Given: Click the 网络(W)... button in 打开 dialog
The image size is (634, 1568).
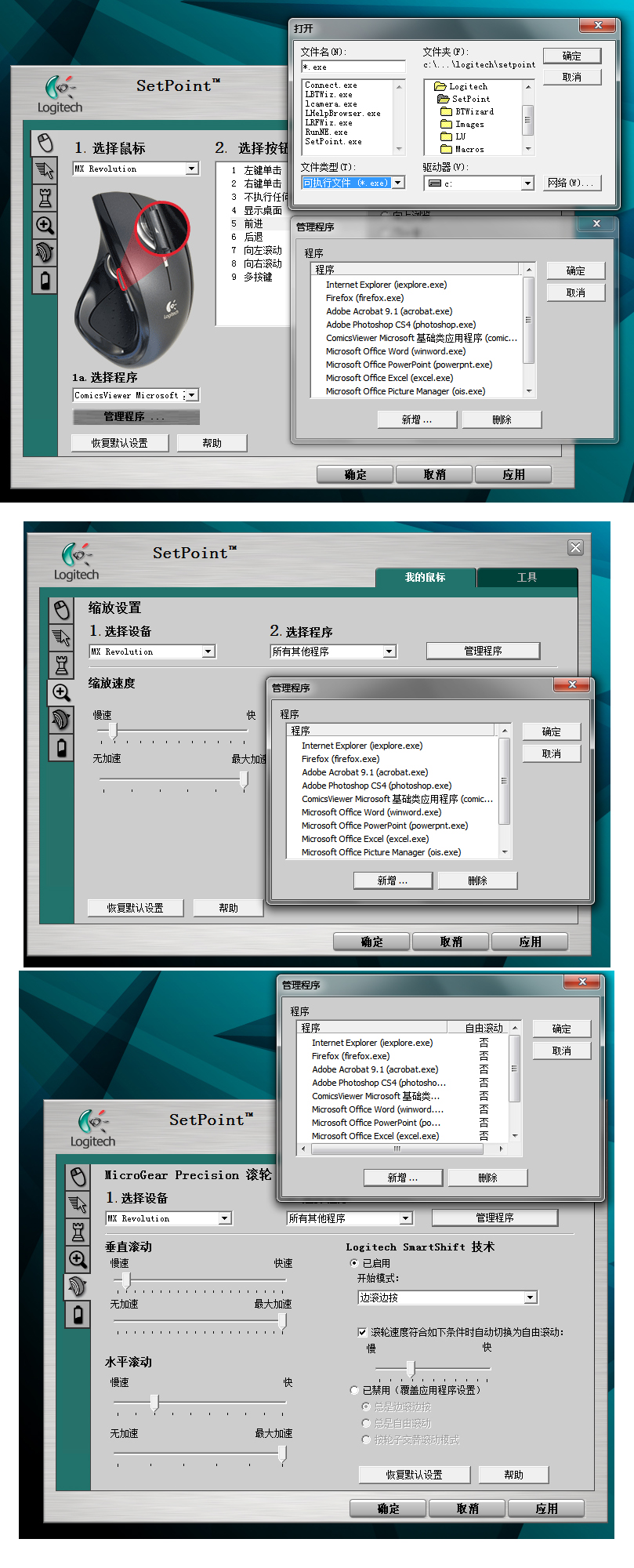Looking at the screenshot, I should (x=571, y=183).
